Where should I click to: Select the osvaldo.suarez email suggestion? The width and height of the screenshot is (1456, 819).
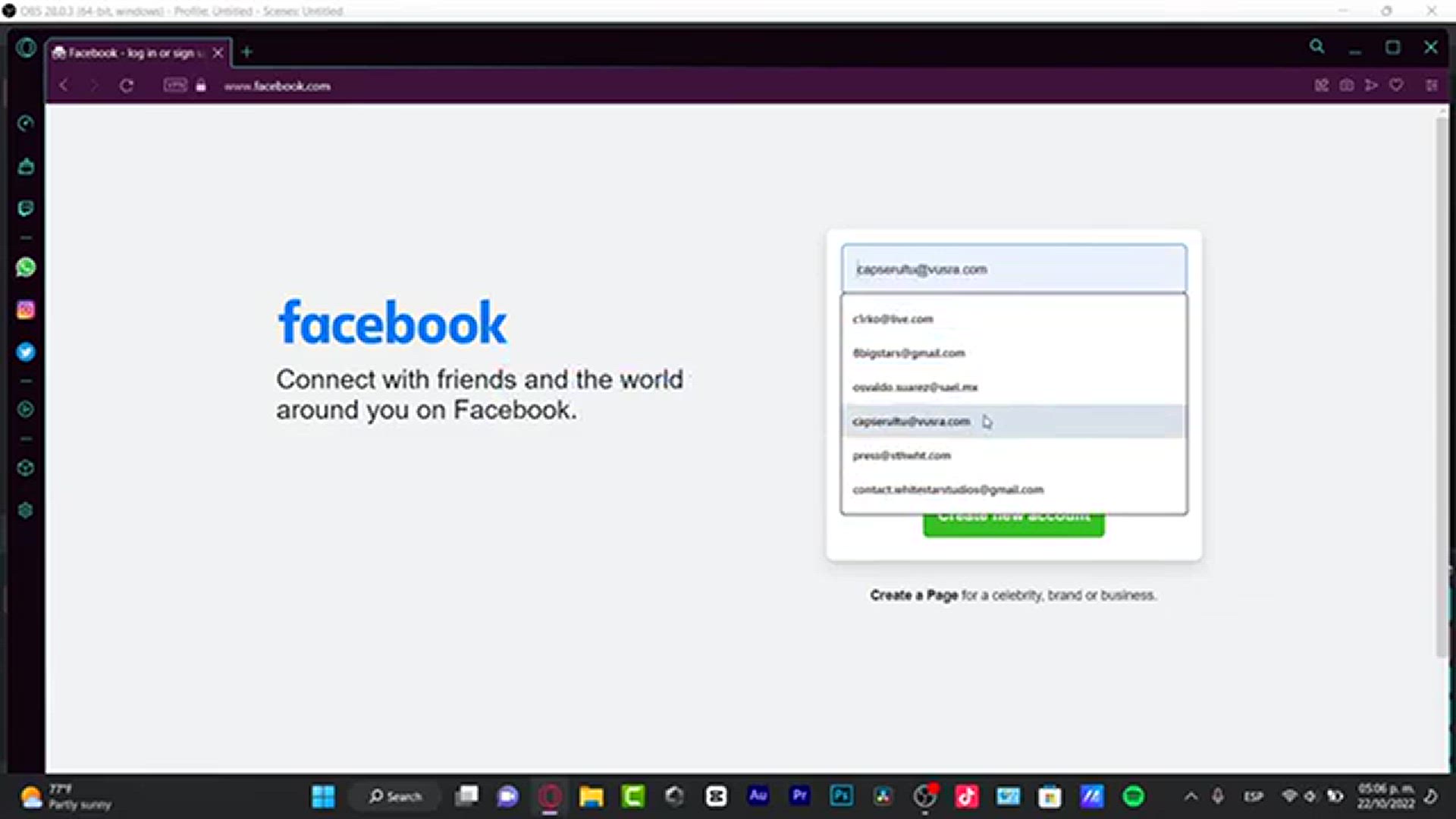[x=915, y=388]
